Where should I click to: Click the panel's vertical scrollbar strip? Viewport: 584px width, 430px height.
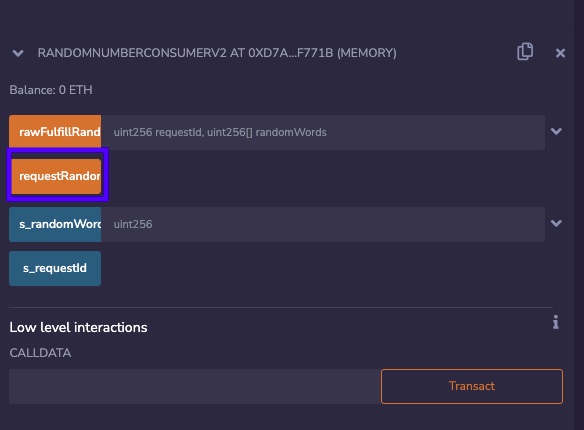point(579,215)
